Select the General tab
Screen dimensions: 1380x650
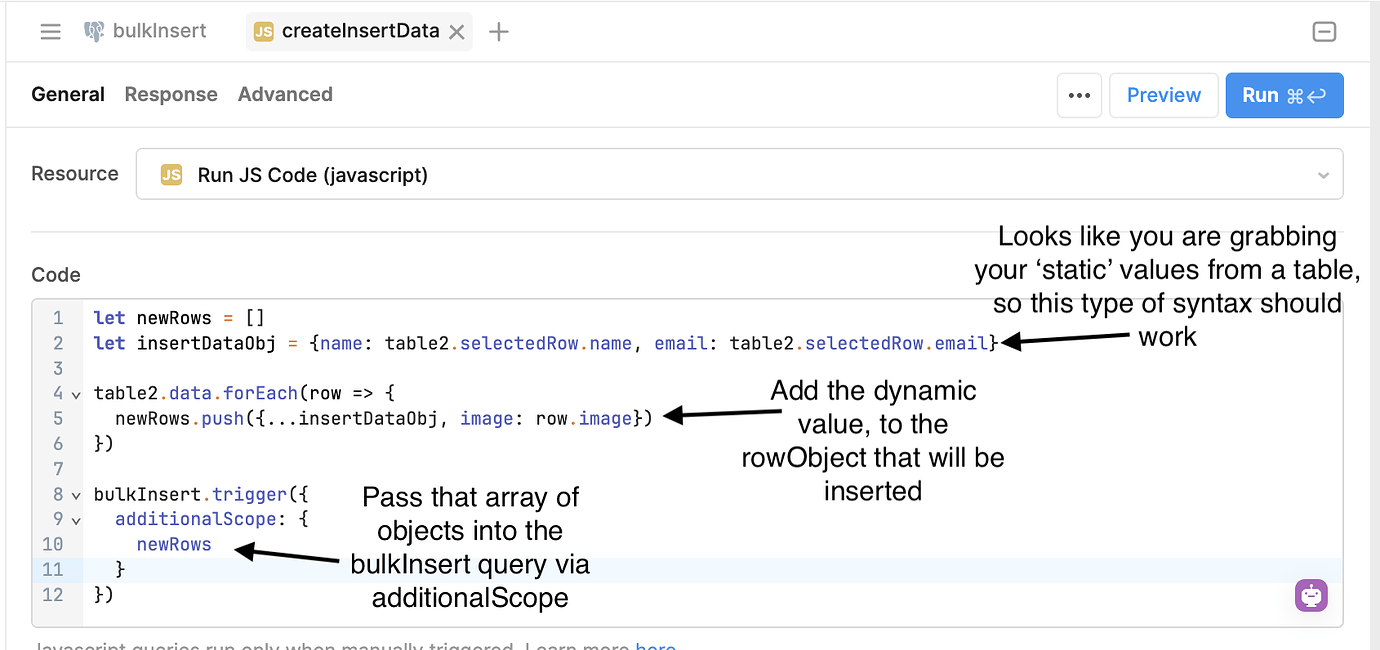coord(68,94)
